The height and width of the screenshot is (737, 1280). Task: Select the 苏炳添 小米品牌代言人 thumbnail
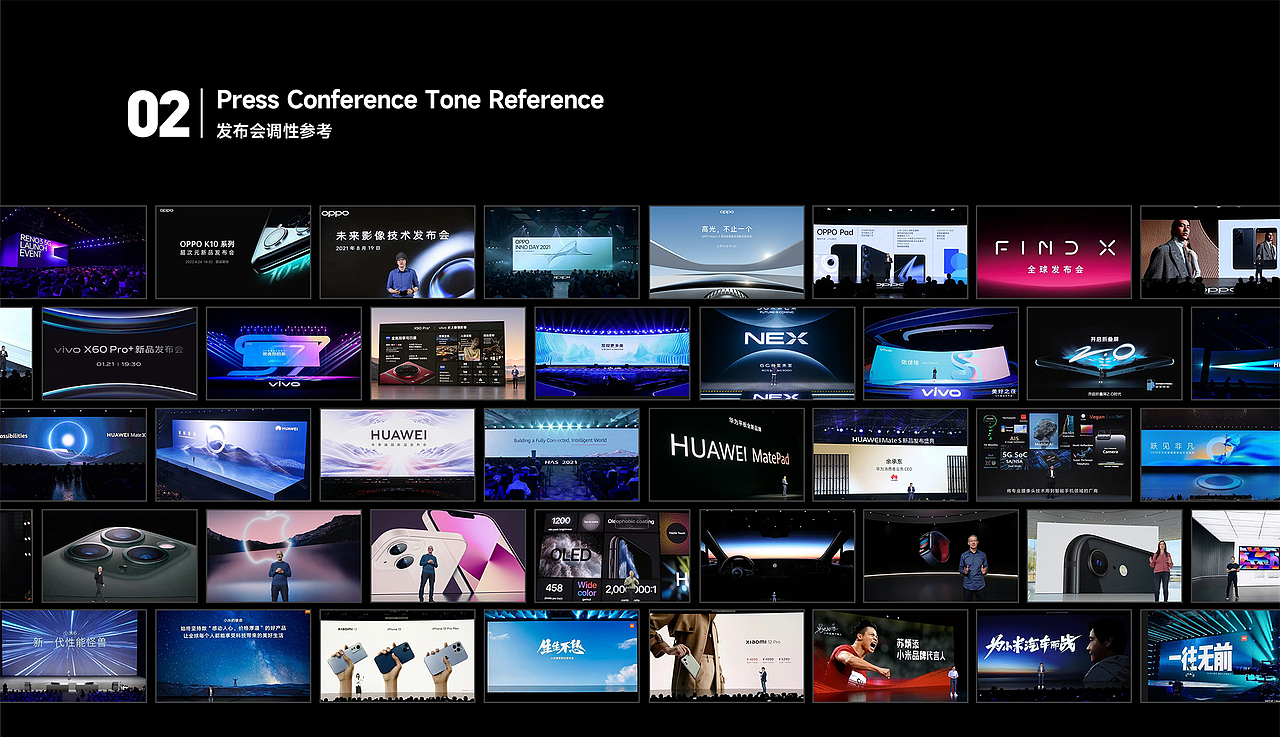(x=890, y=656)
